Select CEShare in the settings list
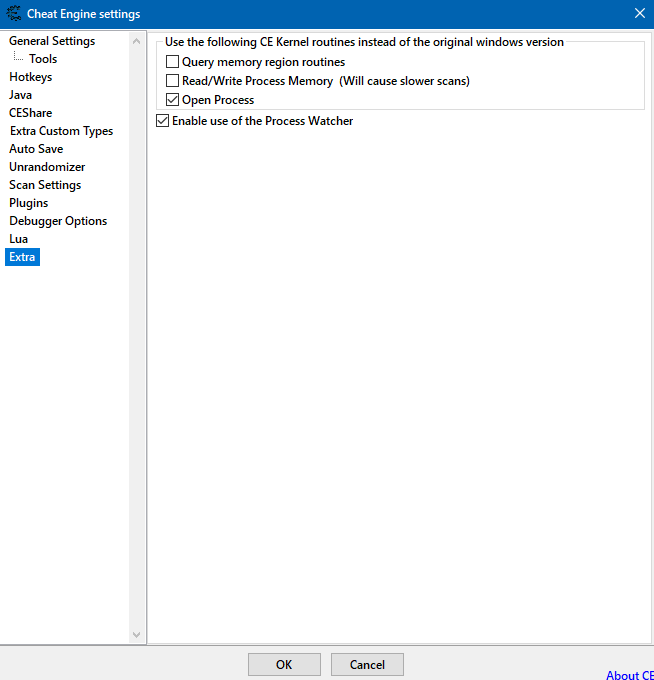The image size is (654, 680). pos(31,113)
